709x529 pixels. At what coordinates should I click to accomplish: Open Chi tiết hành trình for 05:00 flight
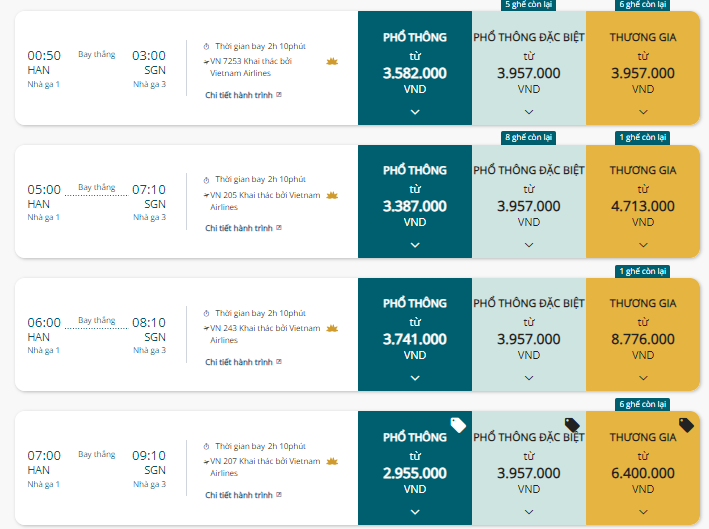(x=243, y=228)
